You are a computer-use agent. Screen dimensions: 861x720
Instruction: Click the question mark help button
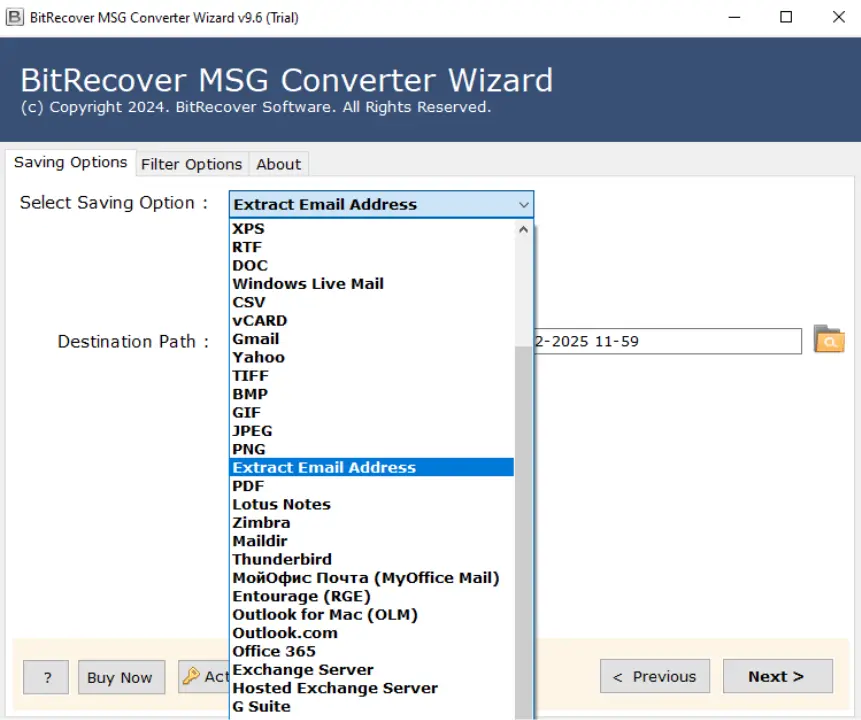click(46, 677)
